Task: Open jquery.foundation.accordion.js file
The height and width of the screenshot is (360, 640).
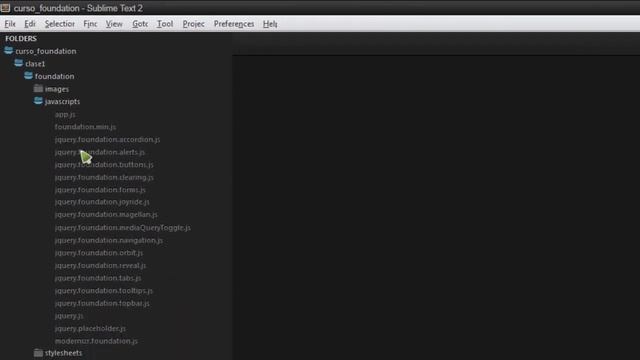Action: (x=107, y=140)
